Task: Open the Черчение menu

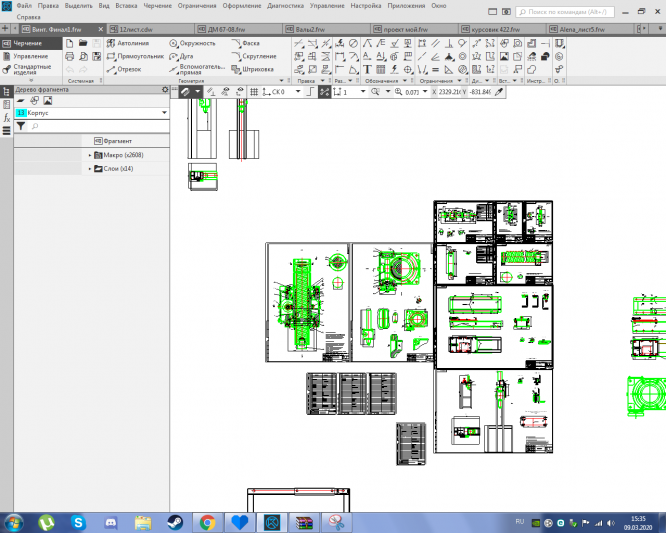Action: [x=158, y=6]
